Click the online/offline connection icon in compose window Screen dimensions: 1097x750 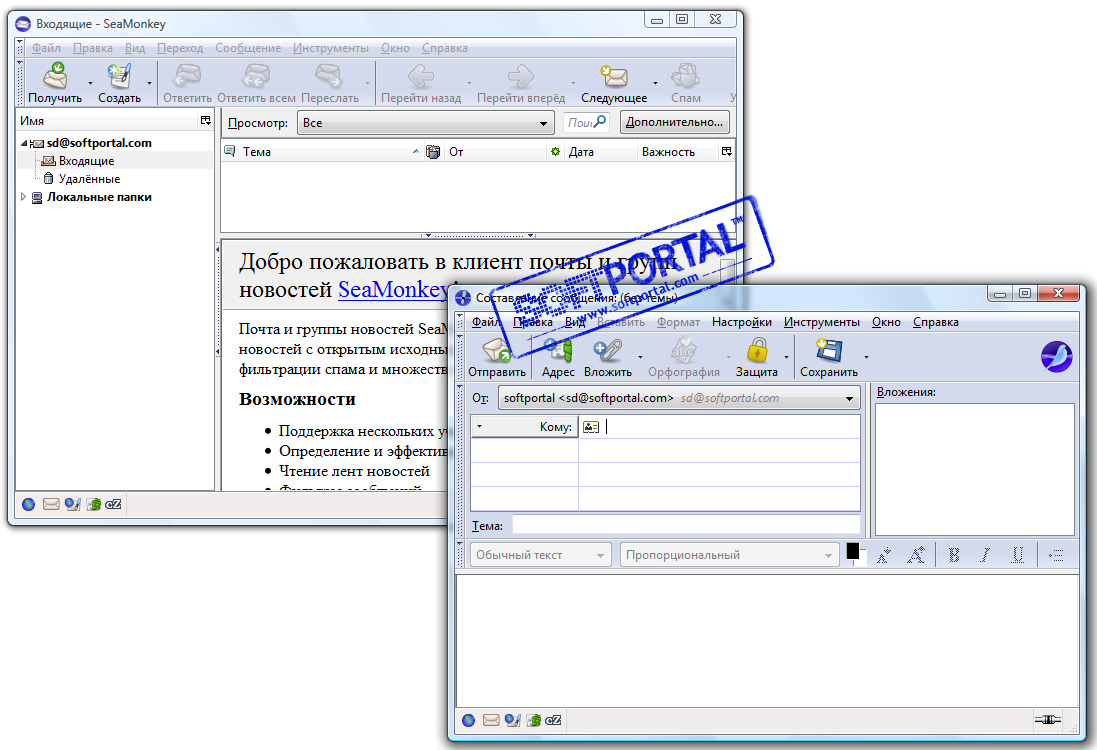coord(1047,719)
